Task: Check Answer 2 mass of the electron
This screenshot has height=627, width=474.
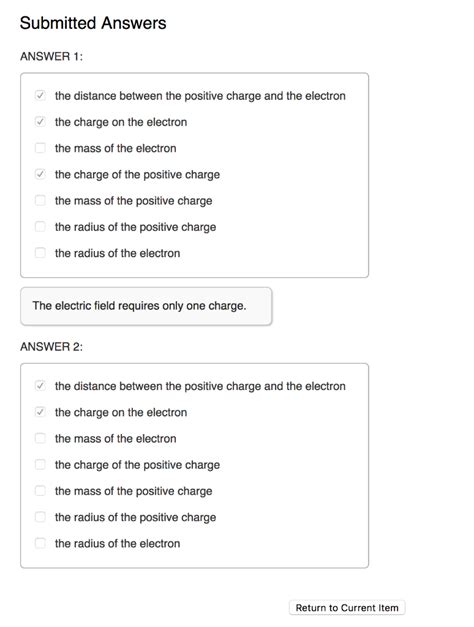Action: pyautogui.click(x=40, y=438)
